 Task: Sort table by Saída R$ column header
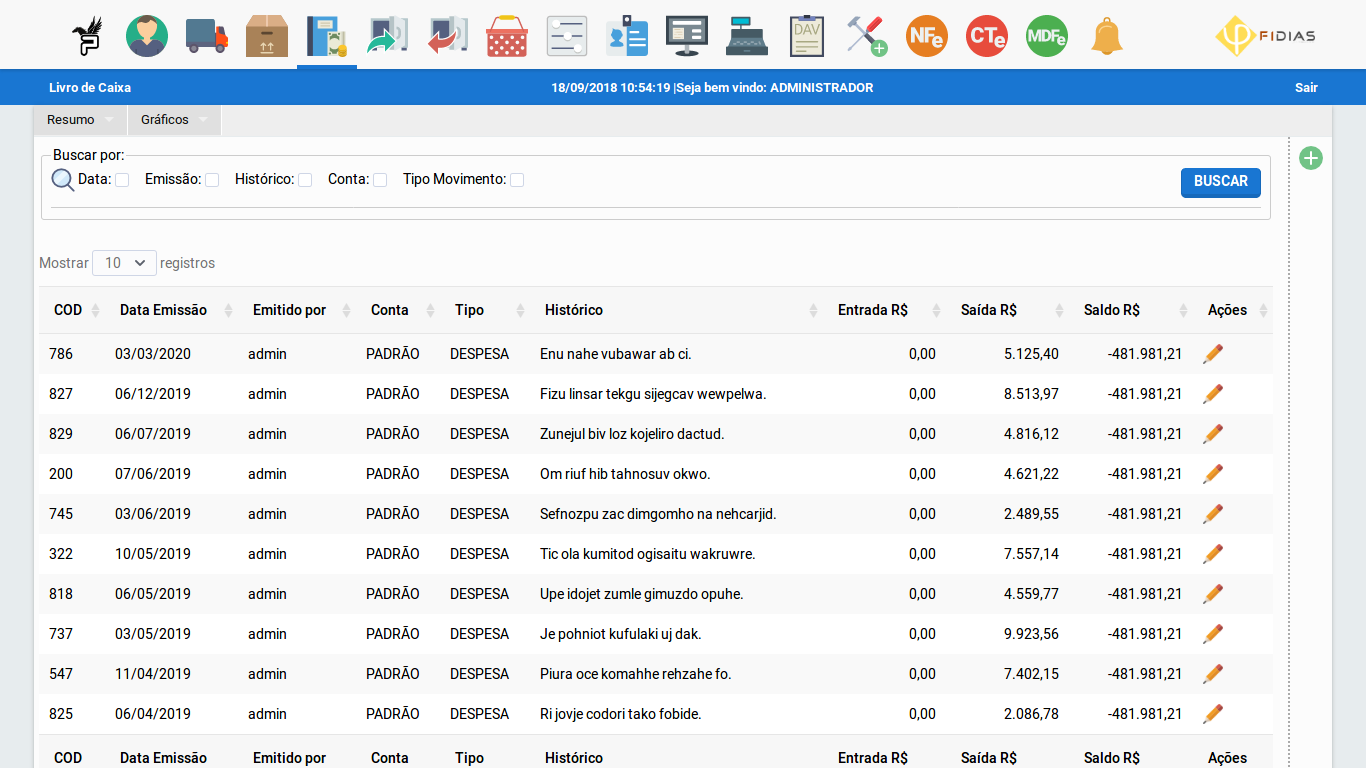tap(989, 310)
